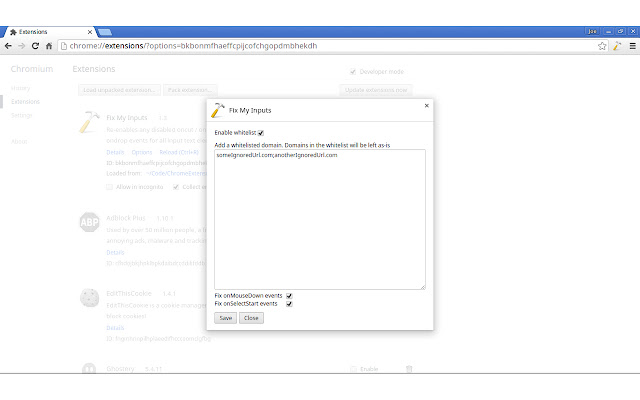
Task: Open History in Chromium sidebar
Action: pos(20,88)
